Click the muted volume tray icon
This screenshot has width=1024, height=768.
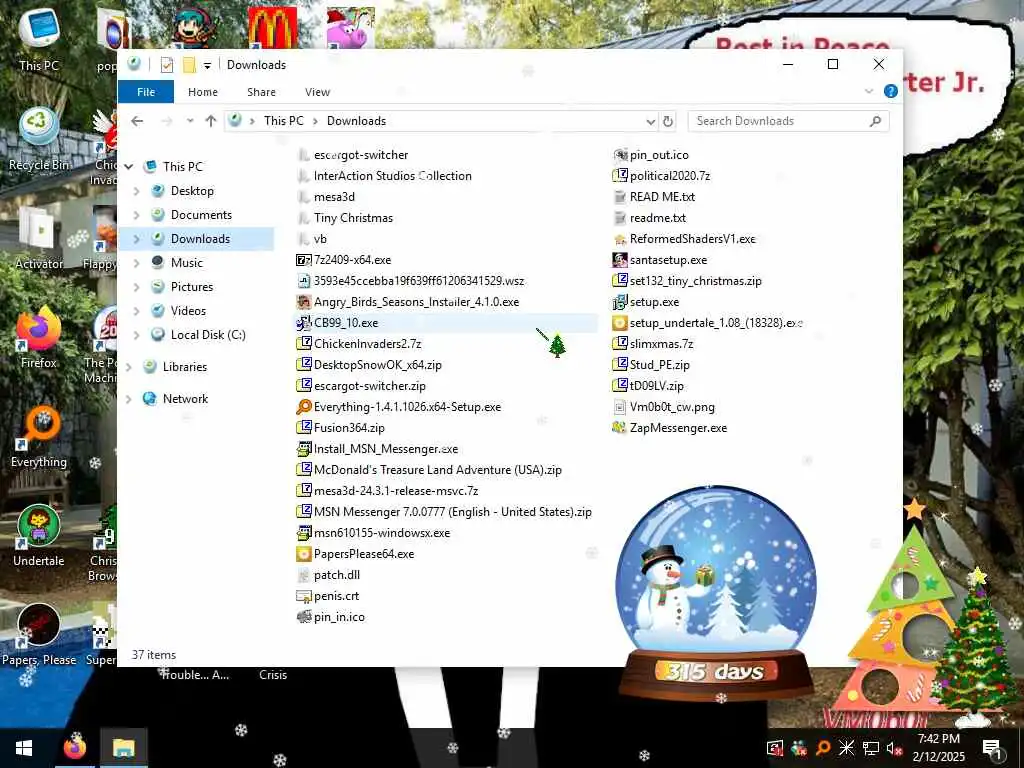[x=894, y=748]
